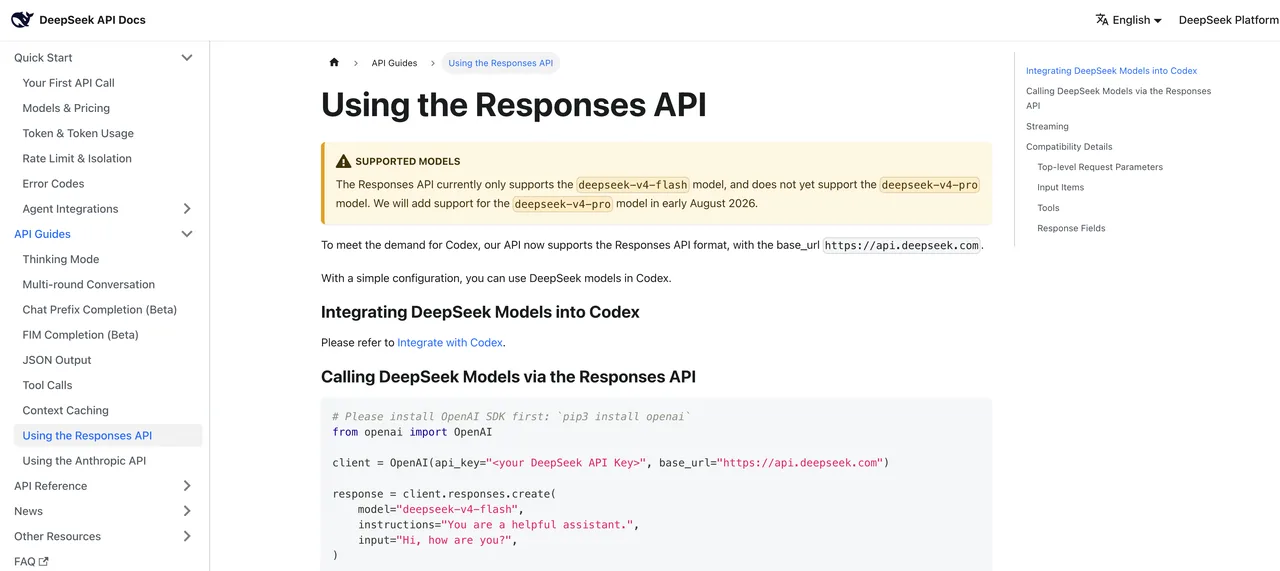
Task: Collapse the API Guides section chevron
Action: [x=187, y=234]
